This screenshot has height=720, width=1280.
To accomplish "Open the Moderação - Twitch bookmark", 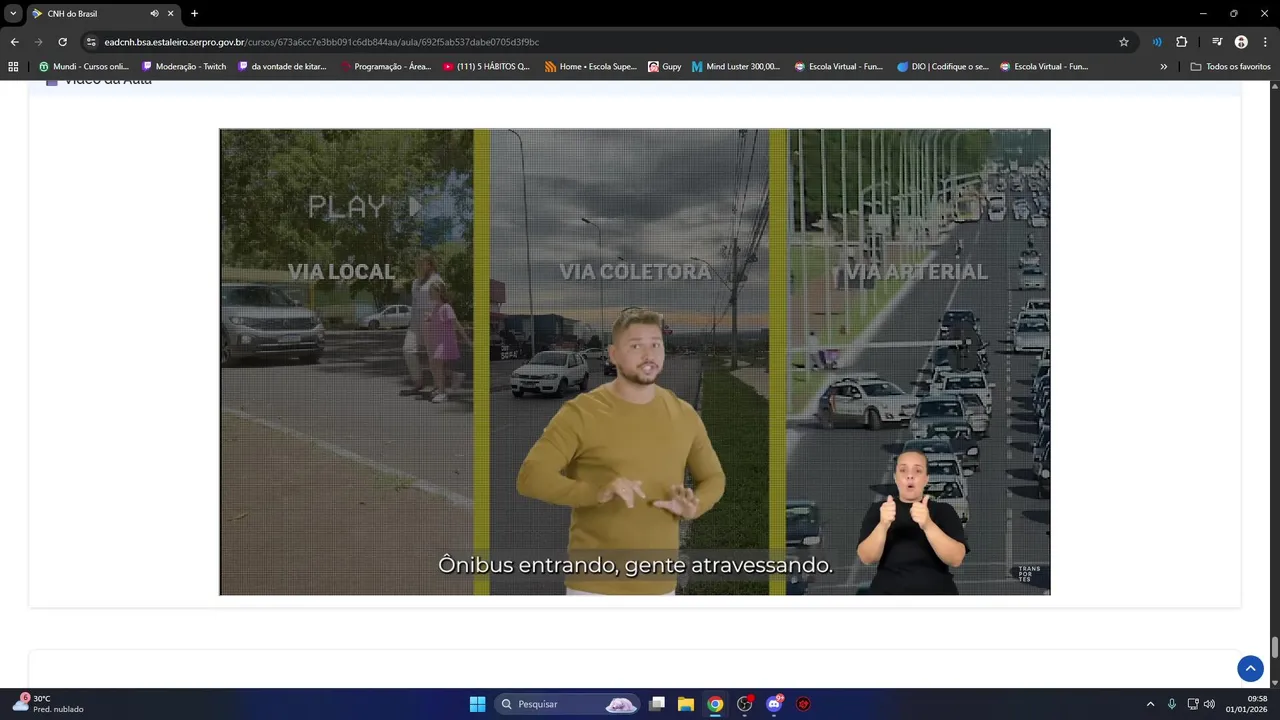I will [185, 66].
